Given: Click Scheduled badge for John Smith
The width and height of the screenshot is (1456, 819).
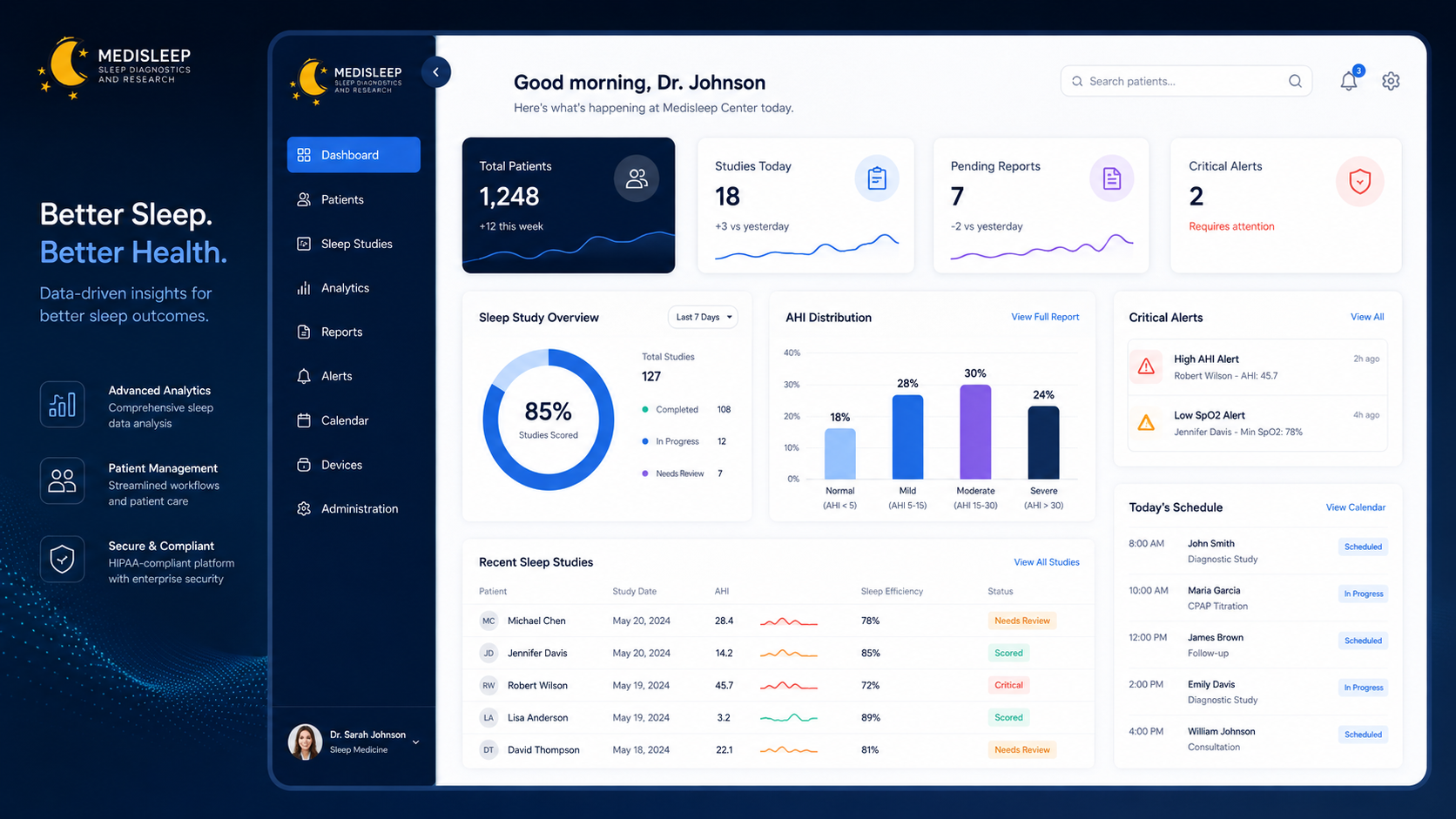Looking at the screenshot, I should pos(1363,547).
